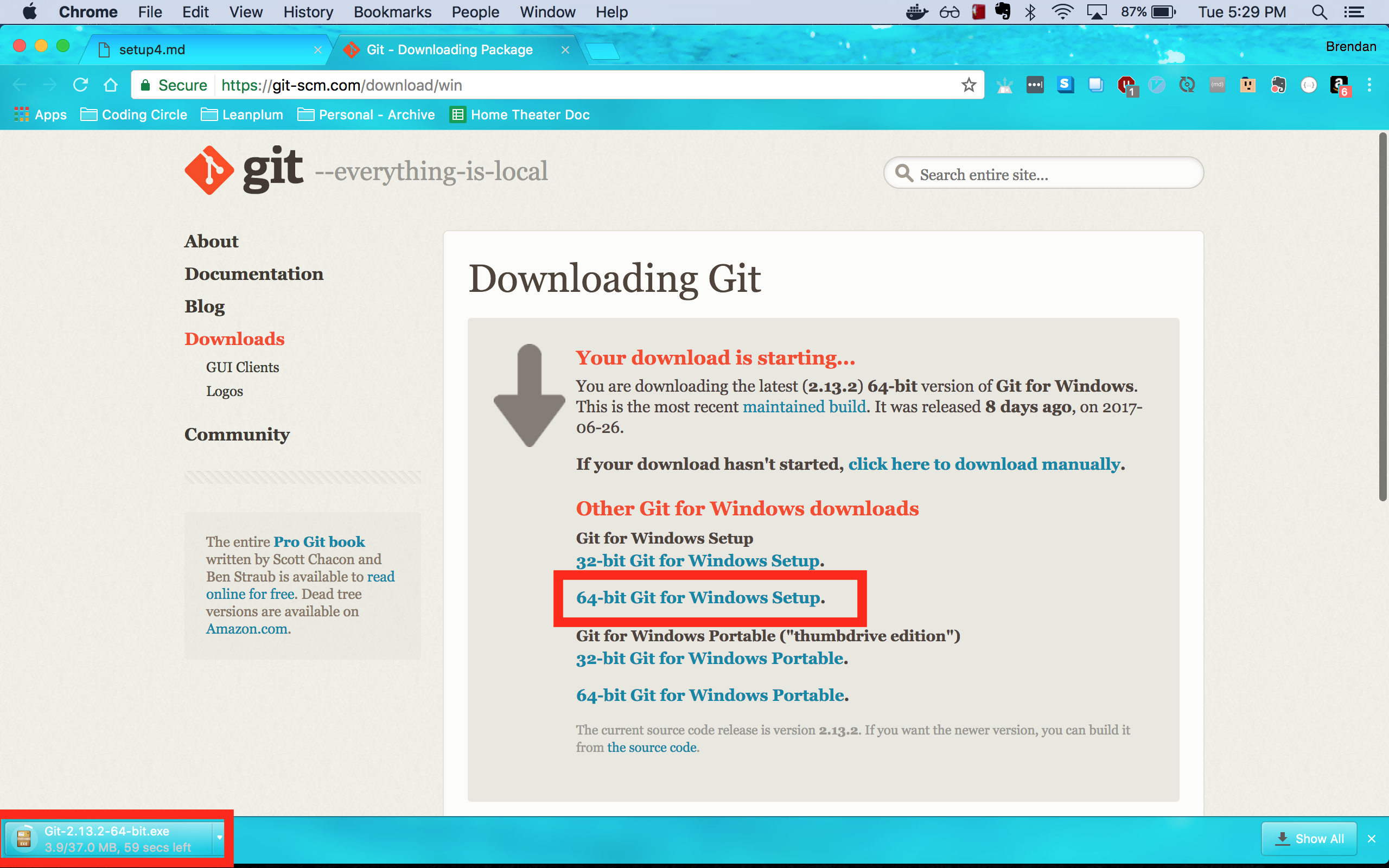The width and height of the screenshot is (1389, 868).
Task: Click the Secure padlock icon
Action: click(145, 85)
